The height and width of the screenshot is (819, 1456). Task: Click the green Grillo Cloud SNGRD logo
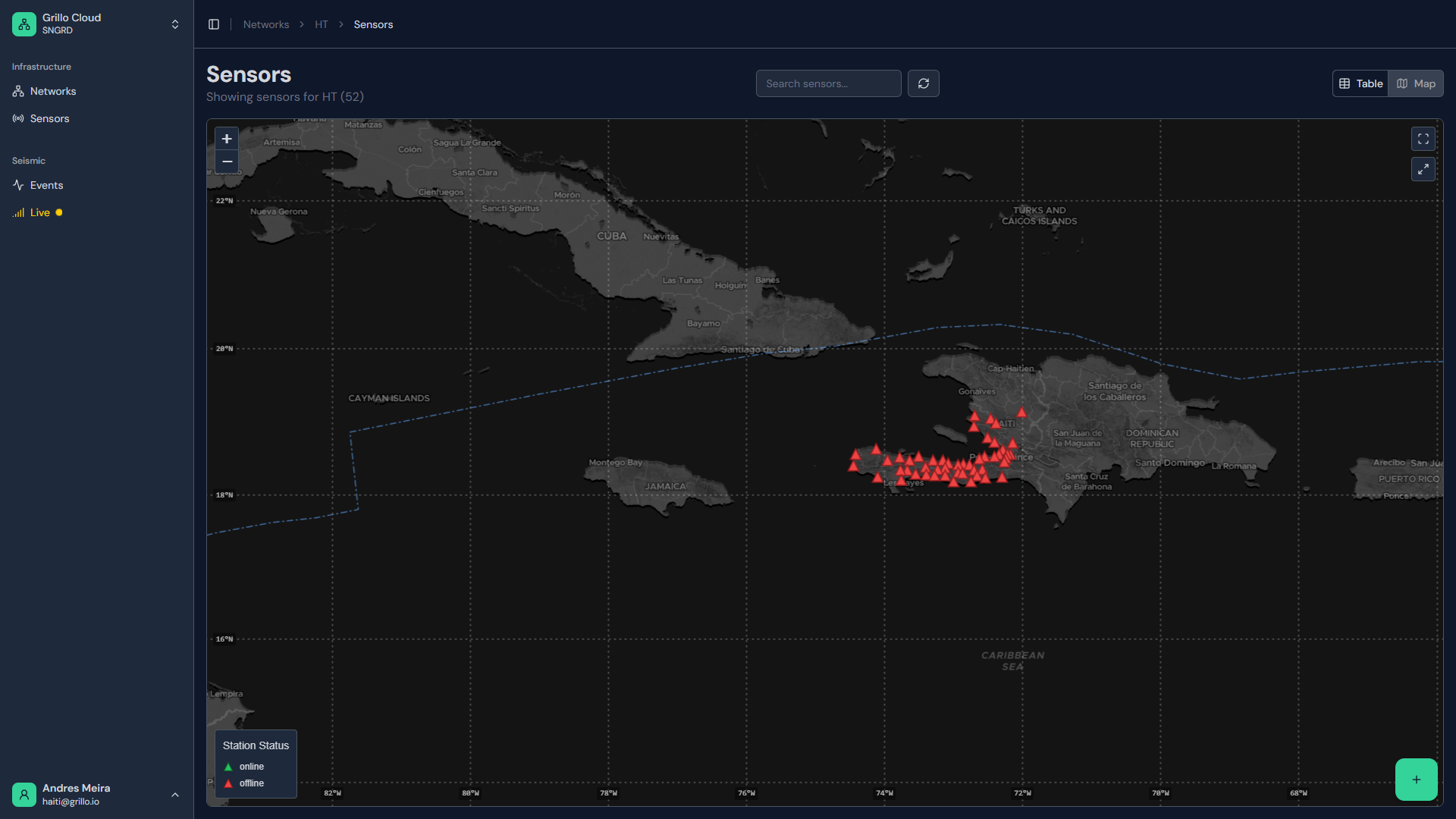click(x=24, y=24)
